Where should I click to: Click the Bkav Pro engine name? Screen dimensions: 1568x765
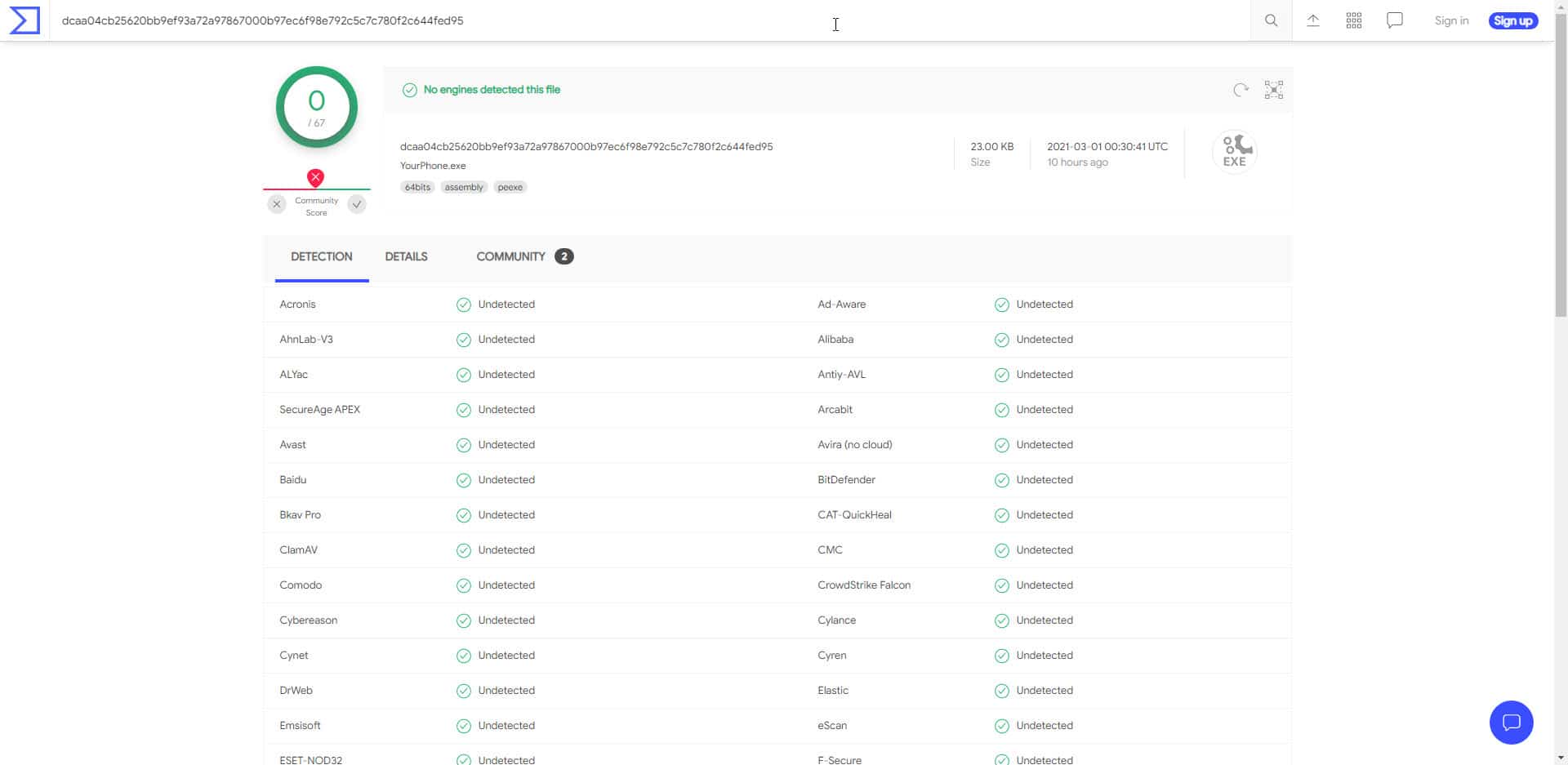tap(300, 515)
